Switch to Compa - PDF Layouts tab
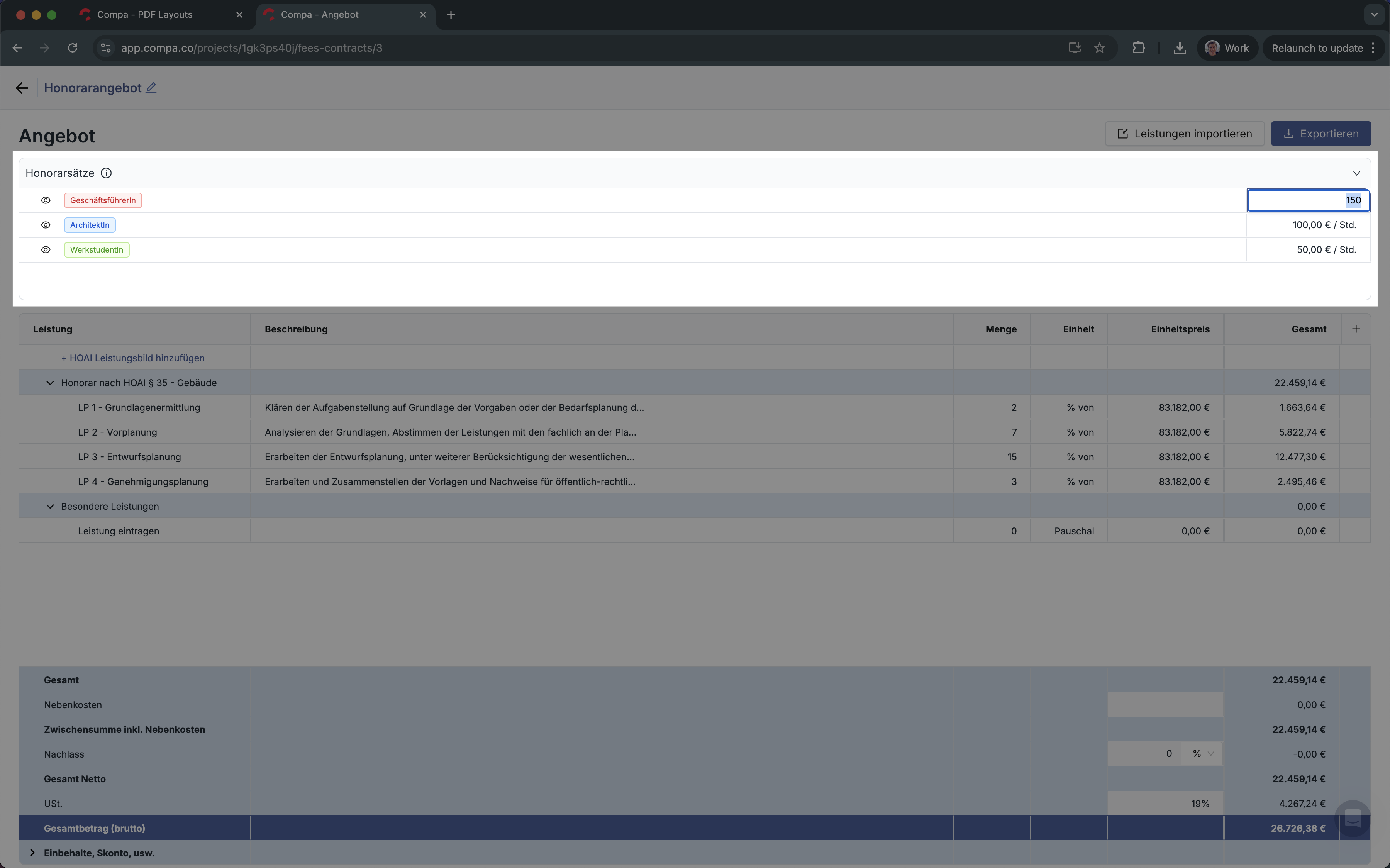 tap(145, 15)
